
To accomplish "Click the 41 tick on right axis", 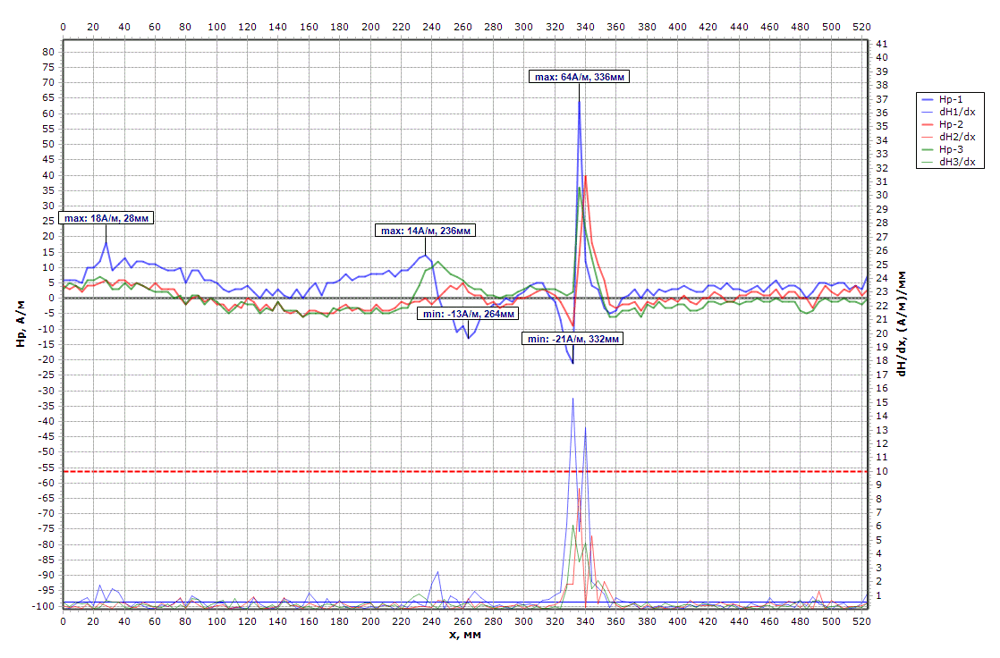I will pos(880,44).
